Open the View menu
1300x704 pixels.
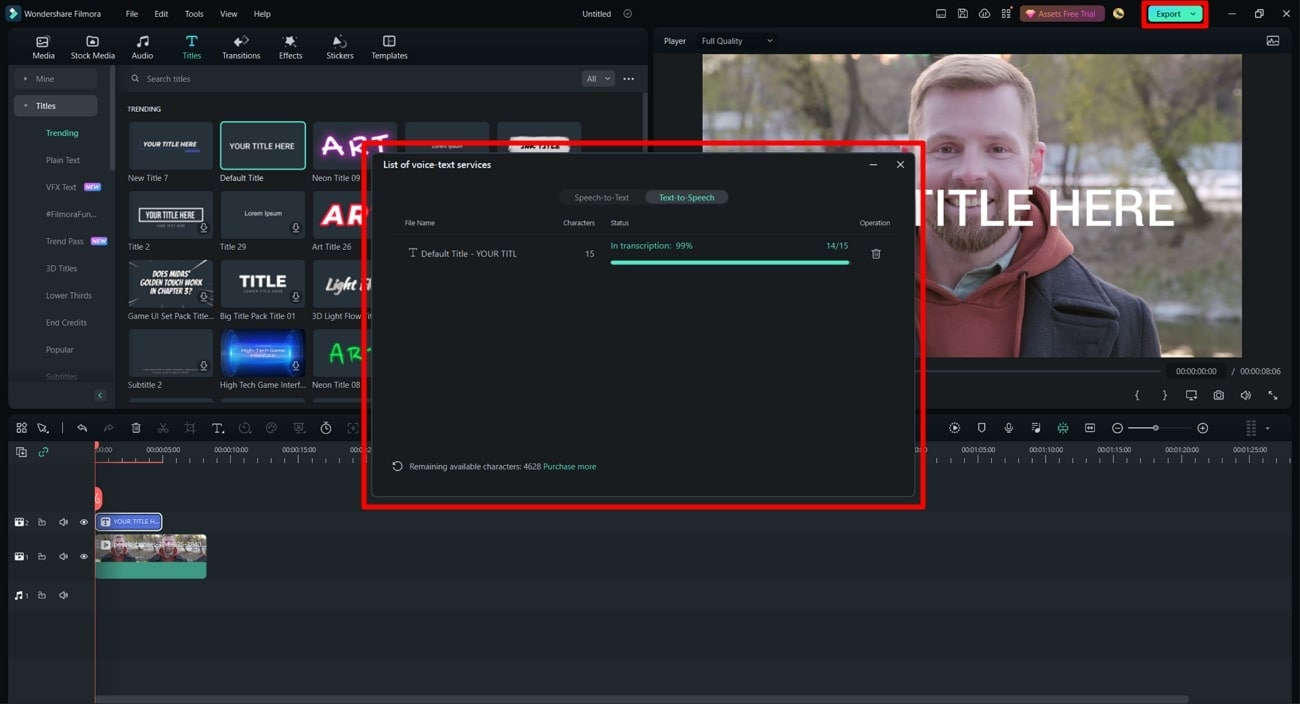coord(228,14)
